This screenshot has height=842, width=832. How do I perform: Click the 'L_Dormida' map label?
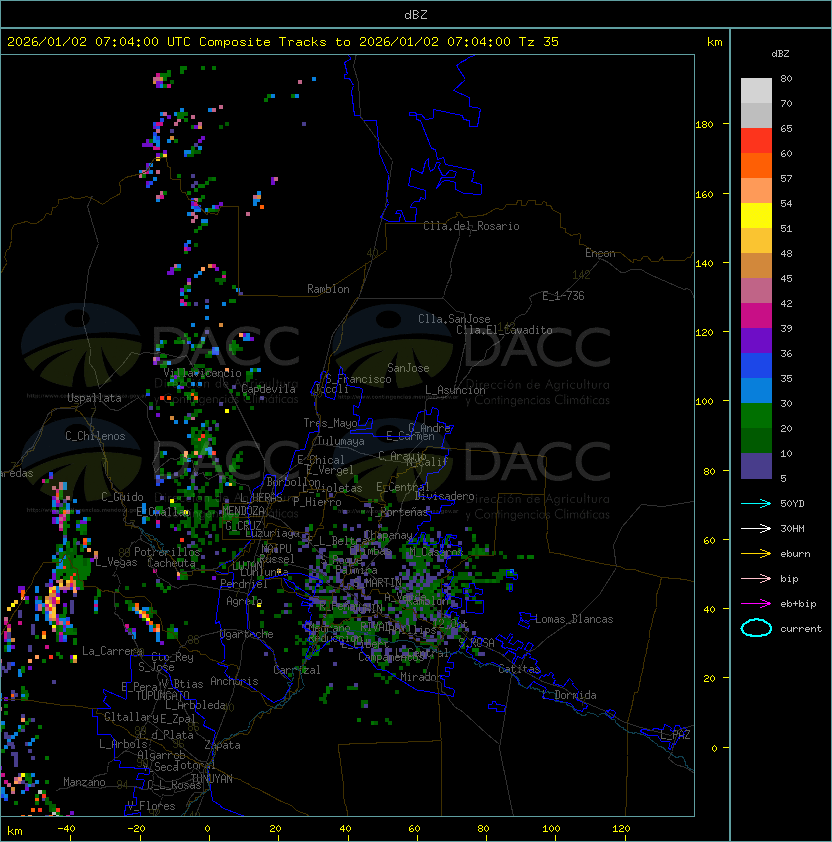tap(569, 695)
